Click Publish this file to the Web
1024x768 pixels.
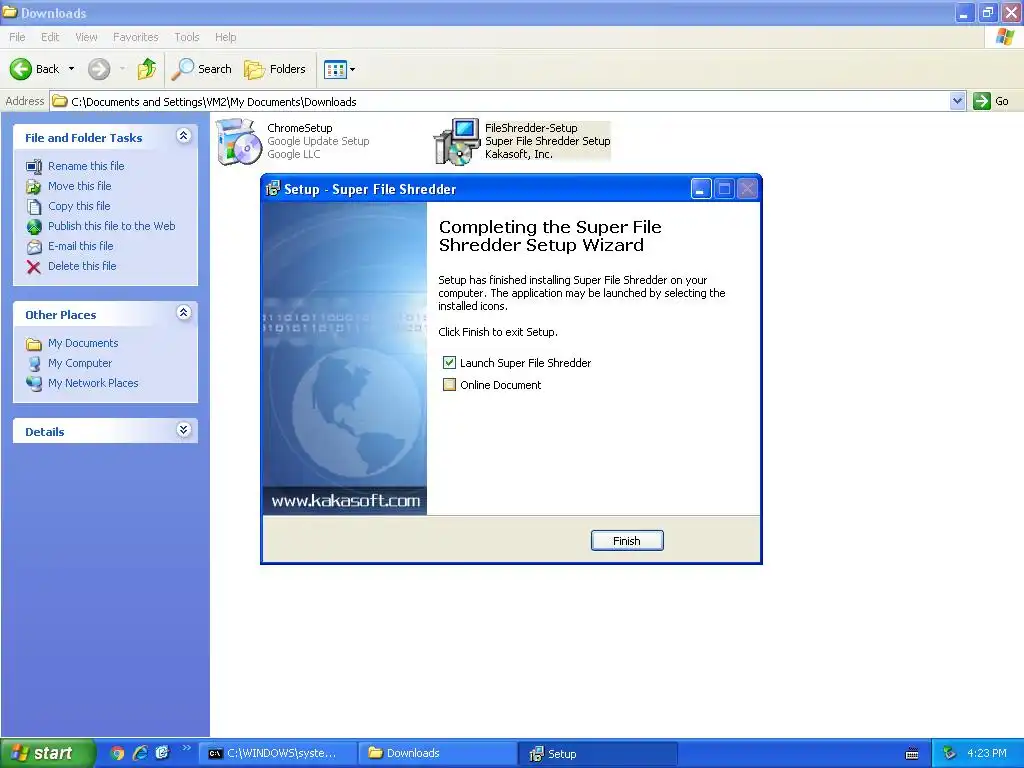click(x=112, y=226)
